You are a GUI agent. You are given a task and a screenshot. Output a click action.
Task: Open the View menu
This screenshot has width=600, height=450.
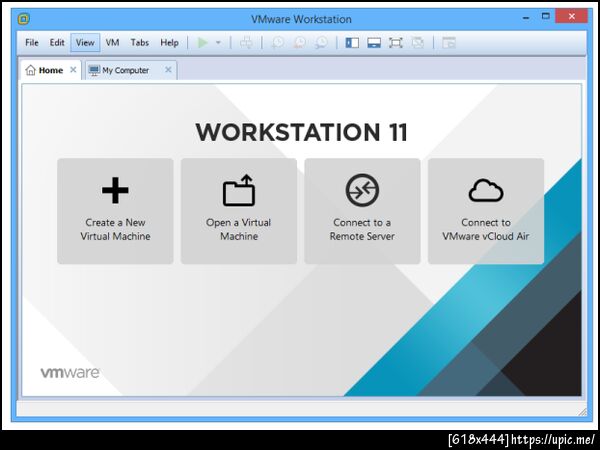click(x=85, y=42)
